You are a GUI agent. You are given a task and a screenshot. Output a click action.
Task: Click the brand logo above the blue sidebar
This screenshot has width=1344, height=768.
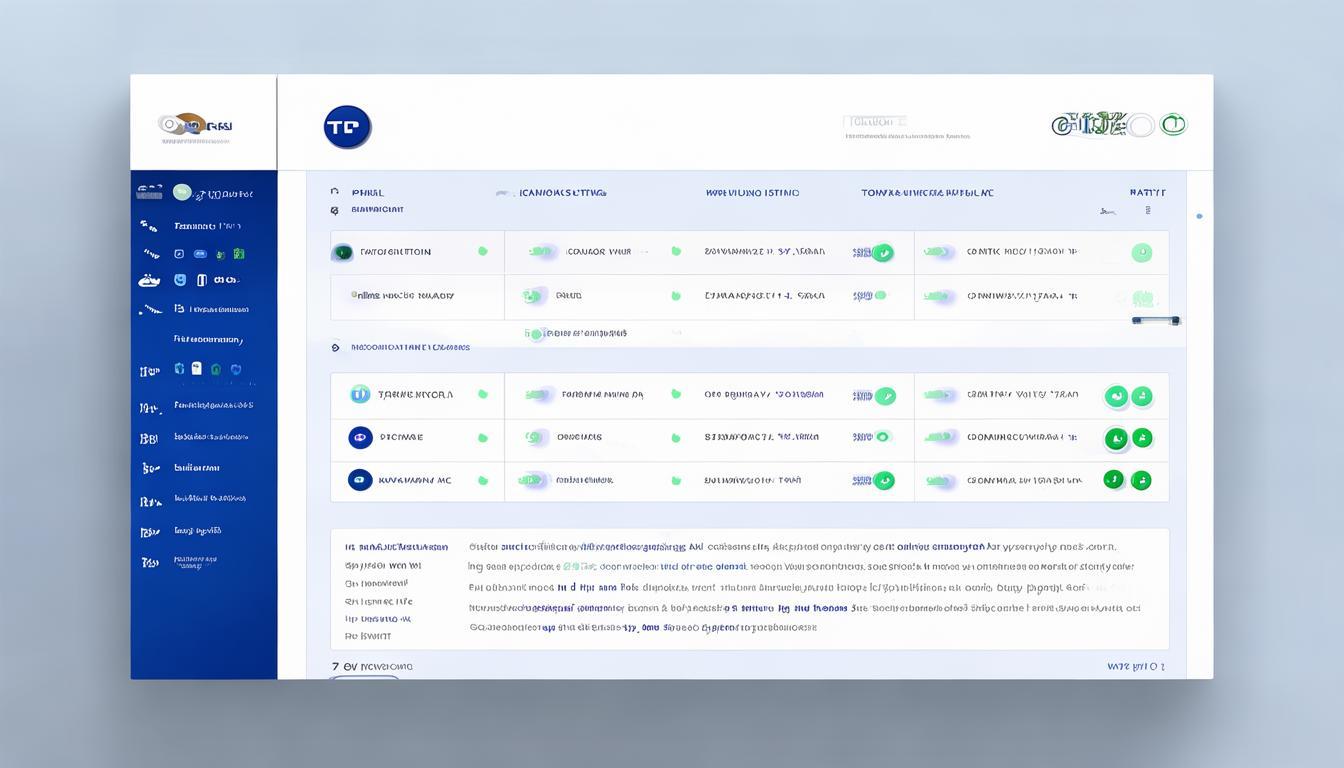[x=196, y=126]
